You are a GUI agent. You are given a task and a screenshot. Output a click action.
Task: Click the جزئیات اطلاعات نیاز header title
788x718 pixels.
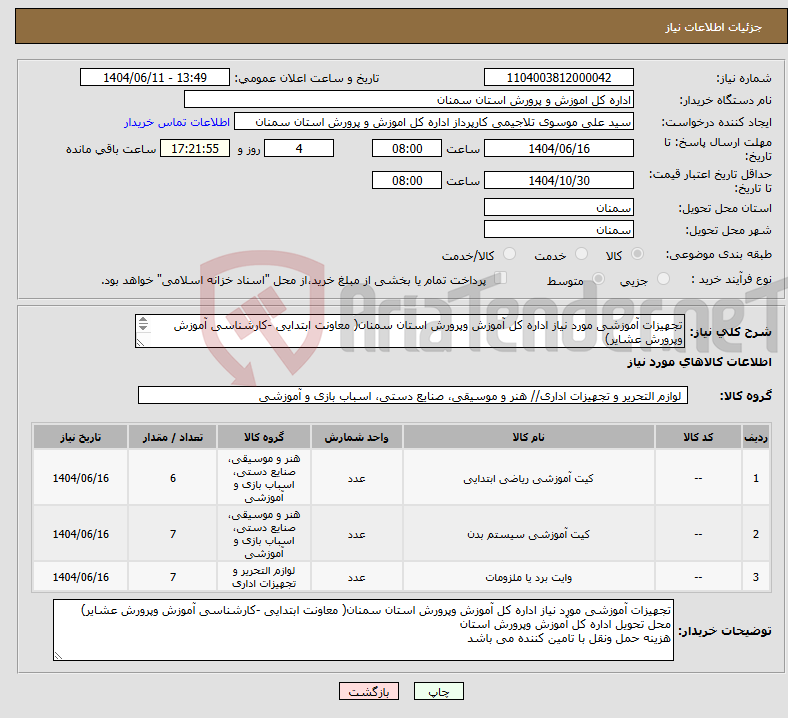pos(714,27)
